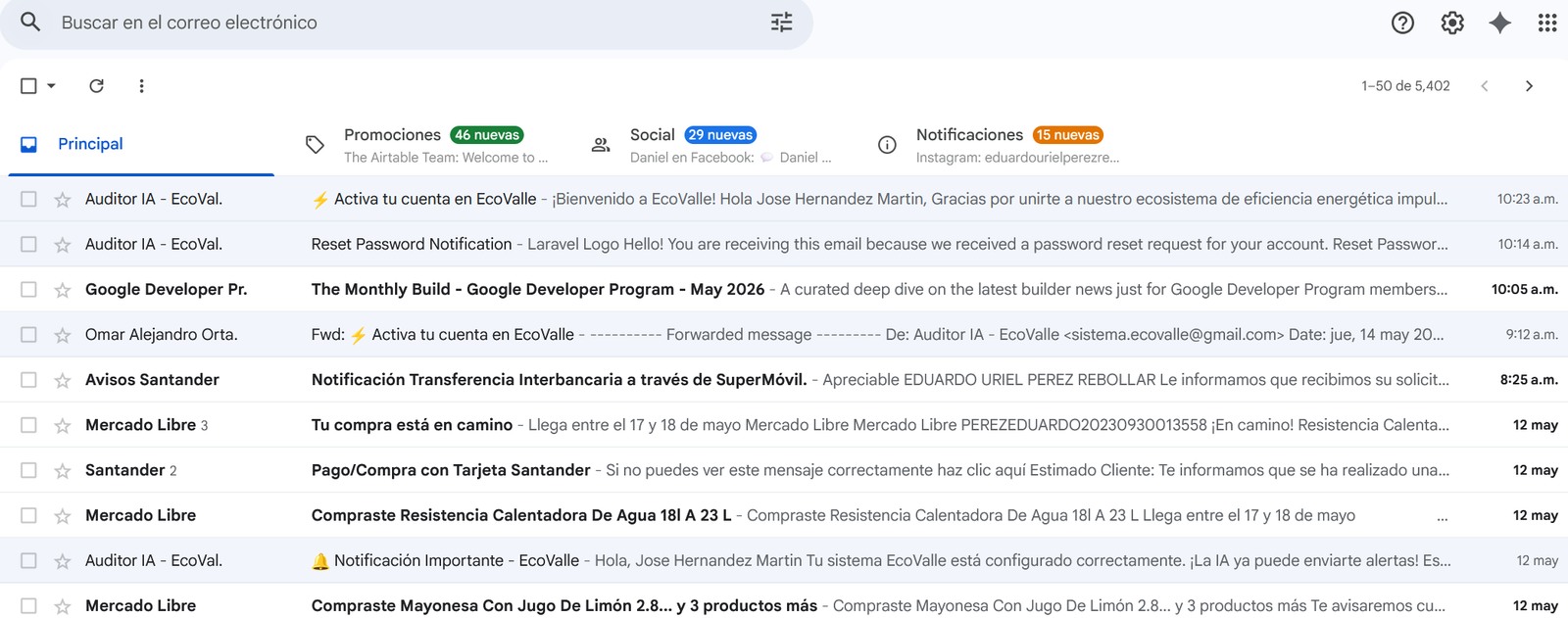Open the settings gear icon
Viewport: 1568px width, 618px height.
pos(1452,23)
